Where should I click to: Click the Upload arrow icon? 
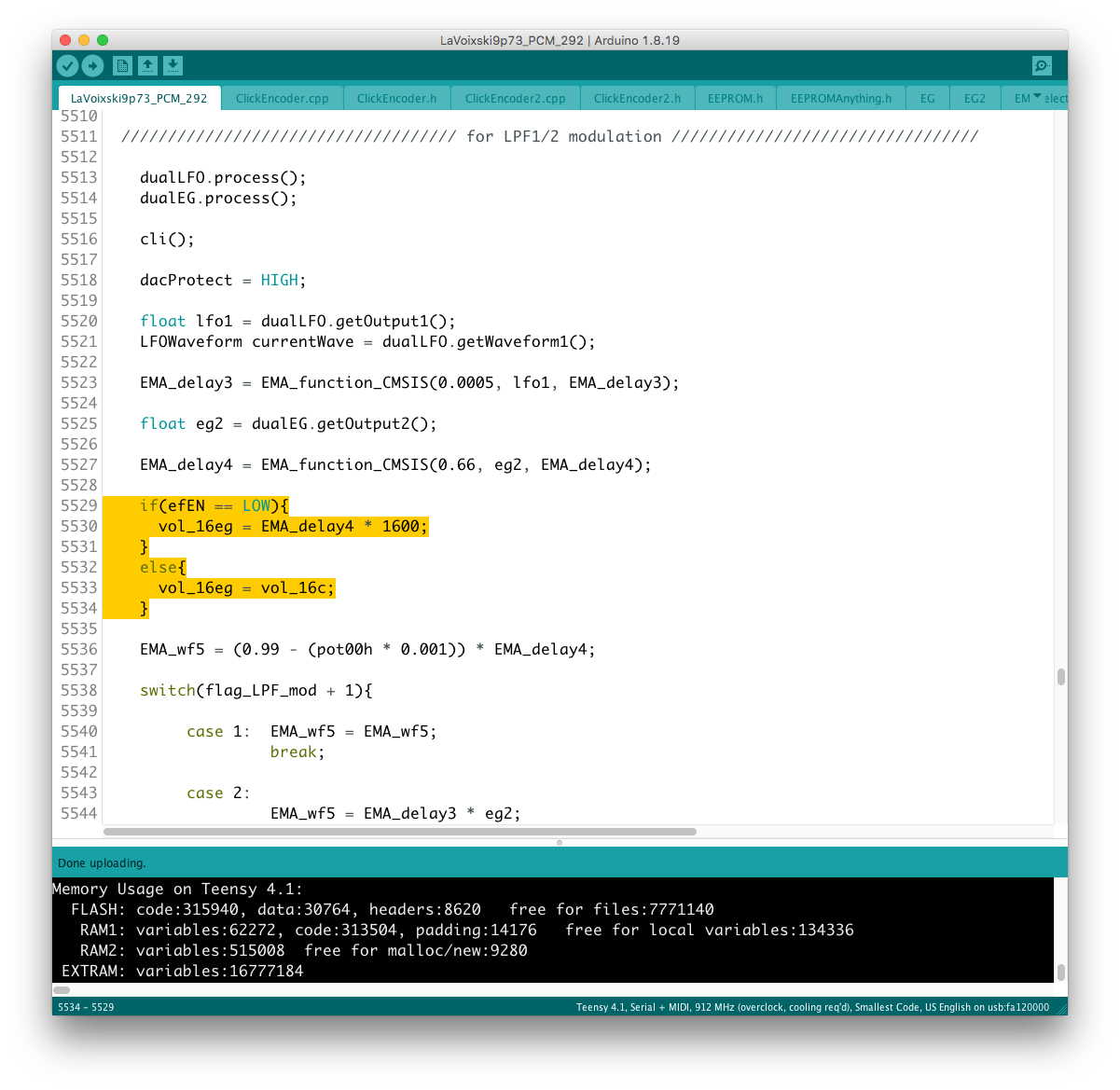(x=92, y=65)
